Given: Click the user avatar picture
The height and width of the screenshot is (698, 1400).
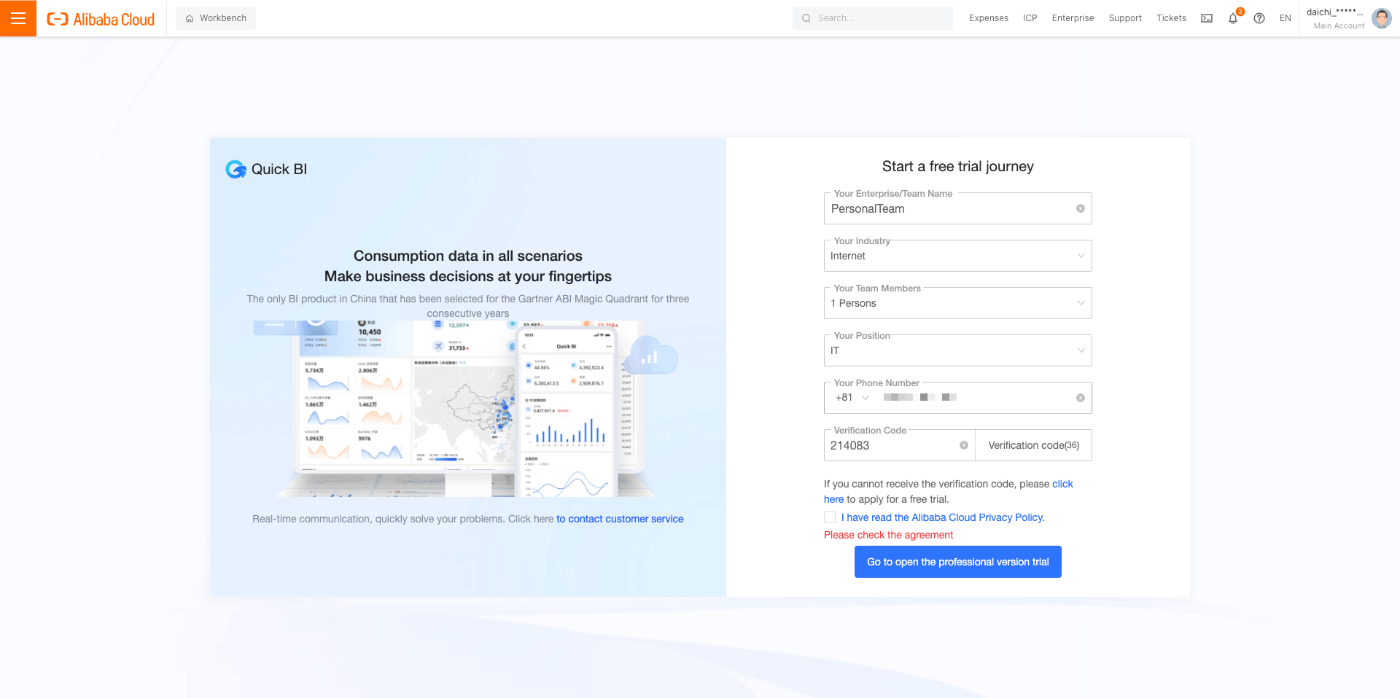Looking at the screenshot, I should [1381, 18].
